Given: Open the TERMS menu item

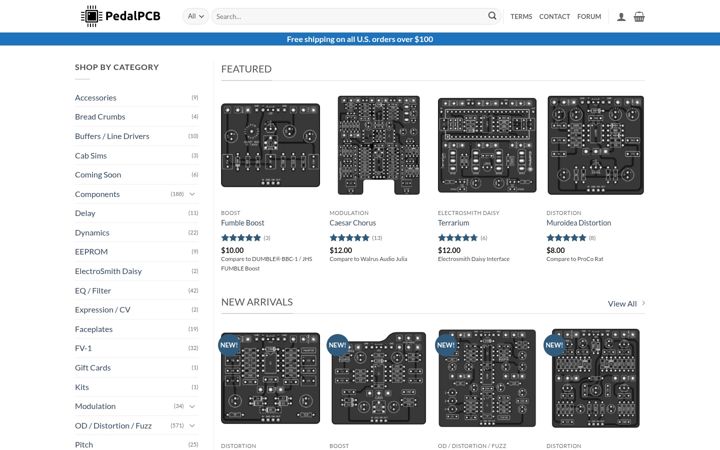Looking at the screenshot, I should (521, 17).
